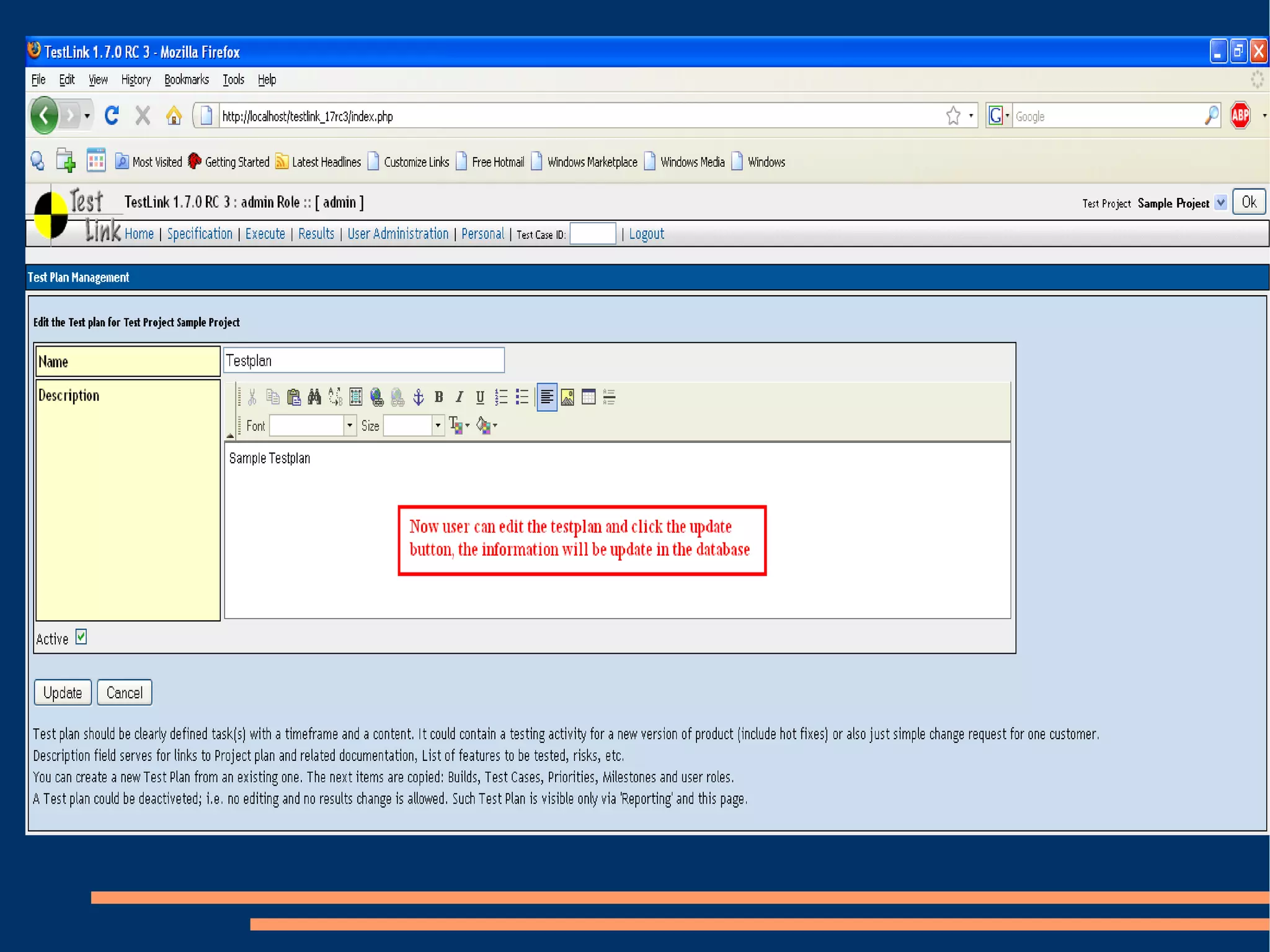Open the User Administration link

398,234
